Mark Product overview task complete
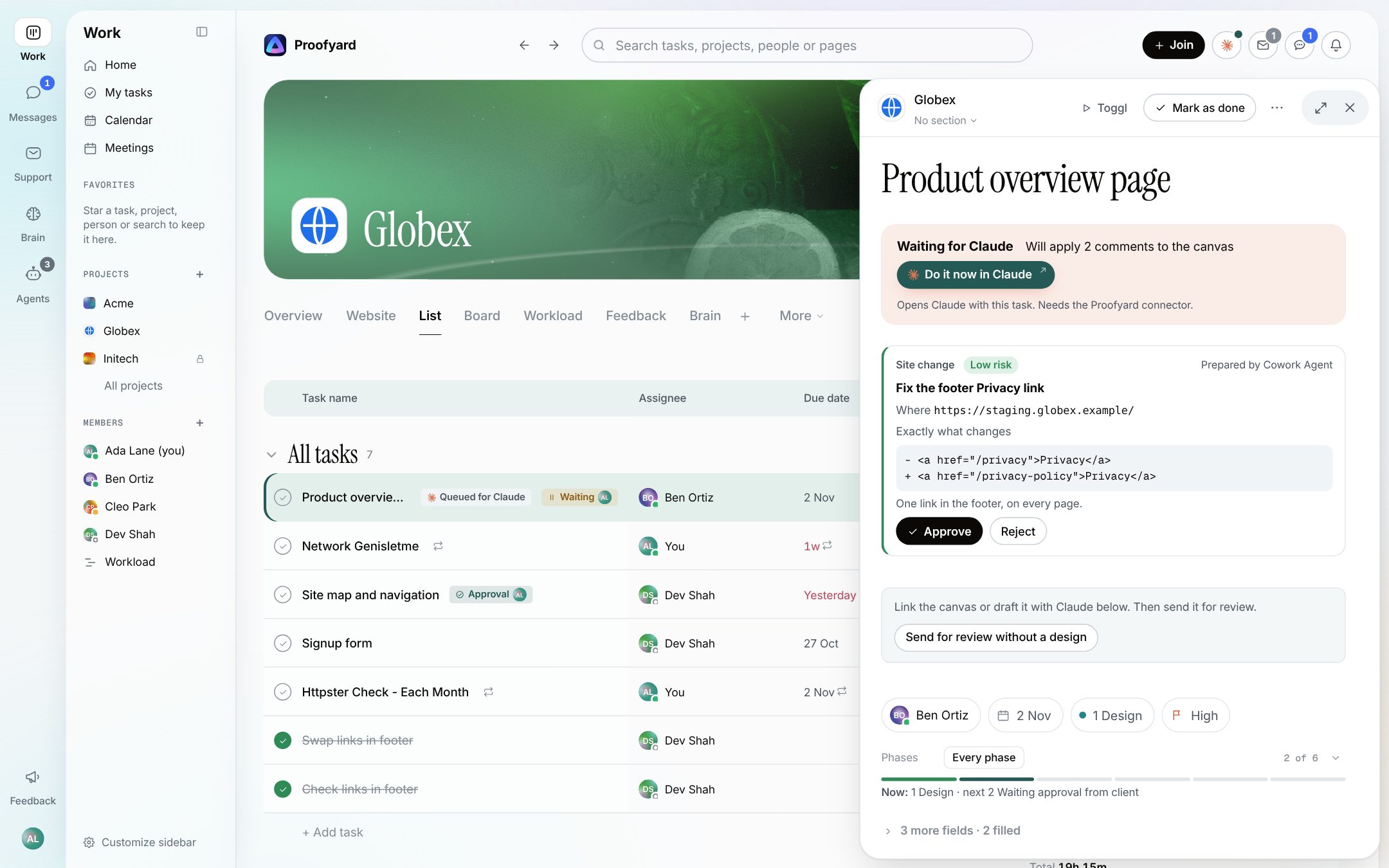Screen dimensions: 1389x868 [283, 497]
